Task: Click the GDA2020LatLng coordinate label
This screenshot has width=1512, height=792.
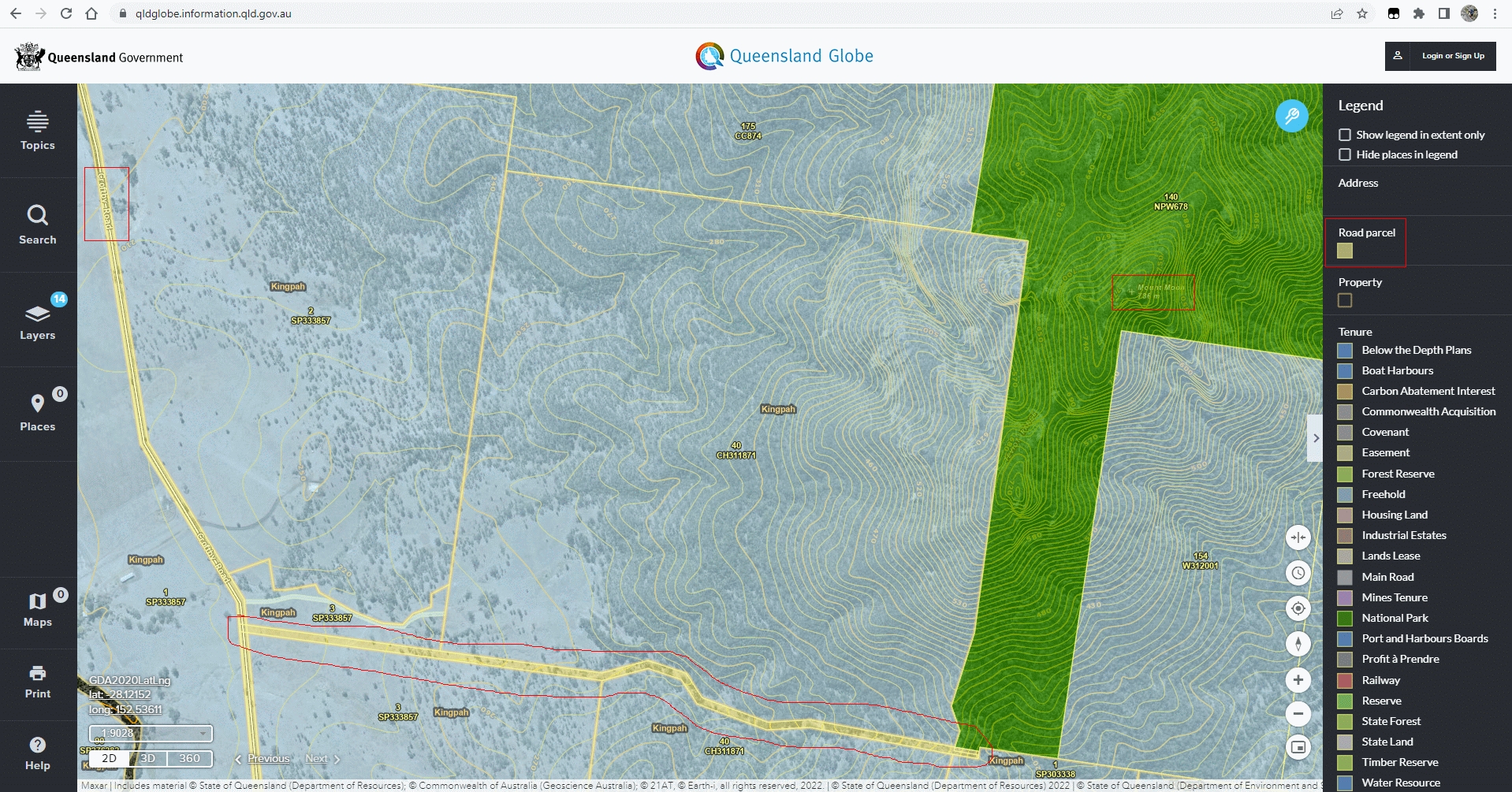Action: pyautogui.click(x=129, y=680)
